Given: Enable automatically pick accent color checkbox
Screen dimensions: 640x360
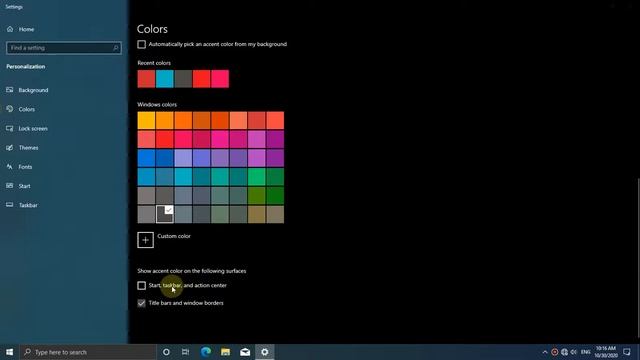Looking at the screenshot, I should click(141, 44).
